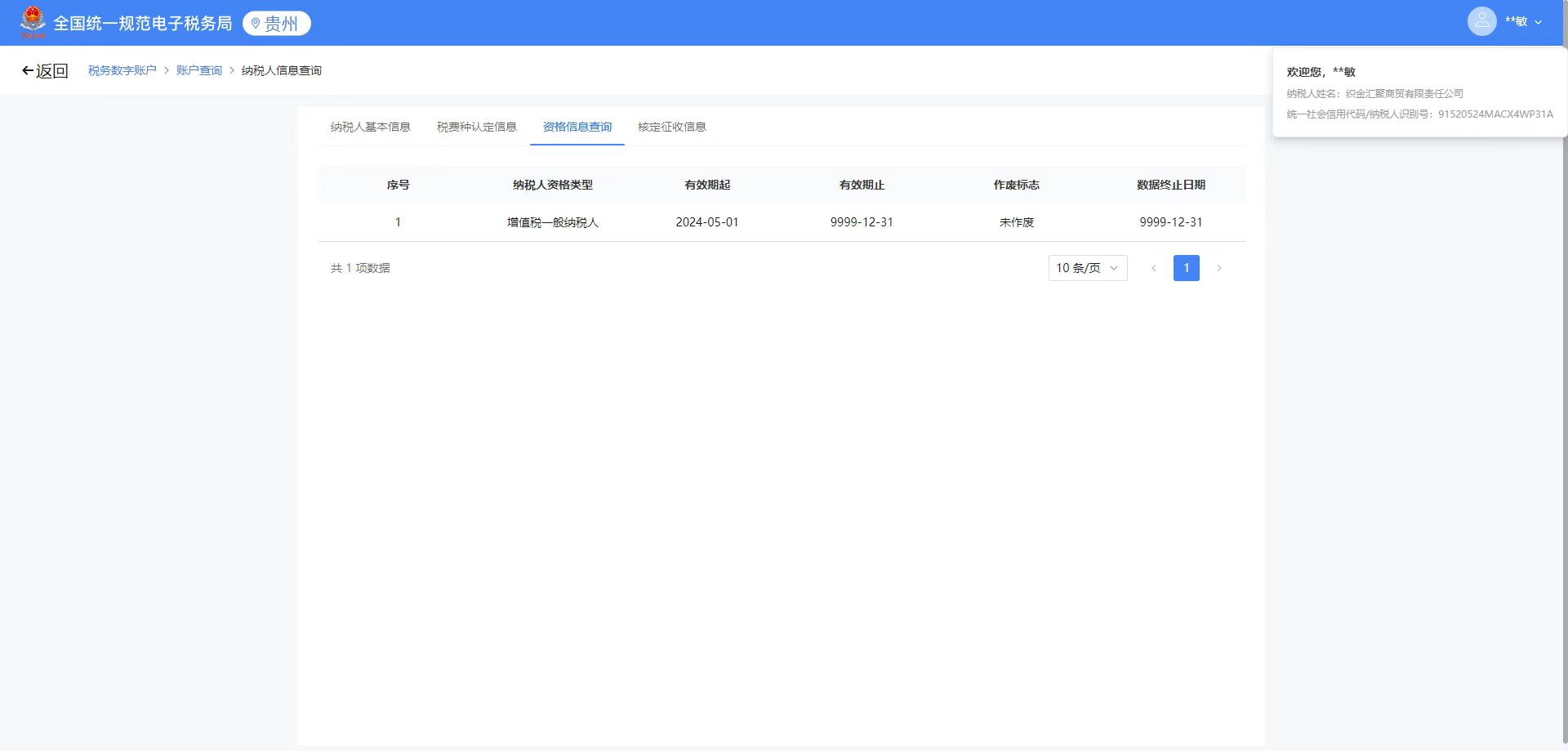Click the user avatar icon
Screen dimensions: 1568x751
tap(1481, 21)
